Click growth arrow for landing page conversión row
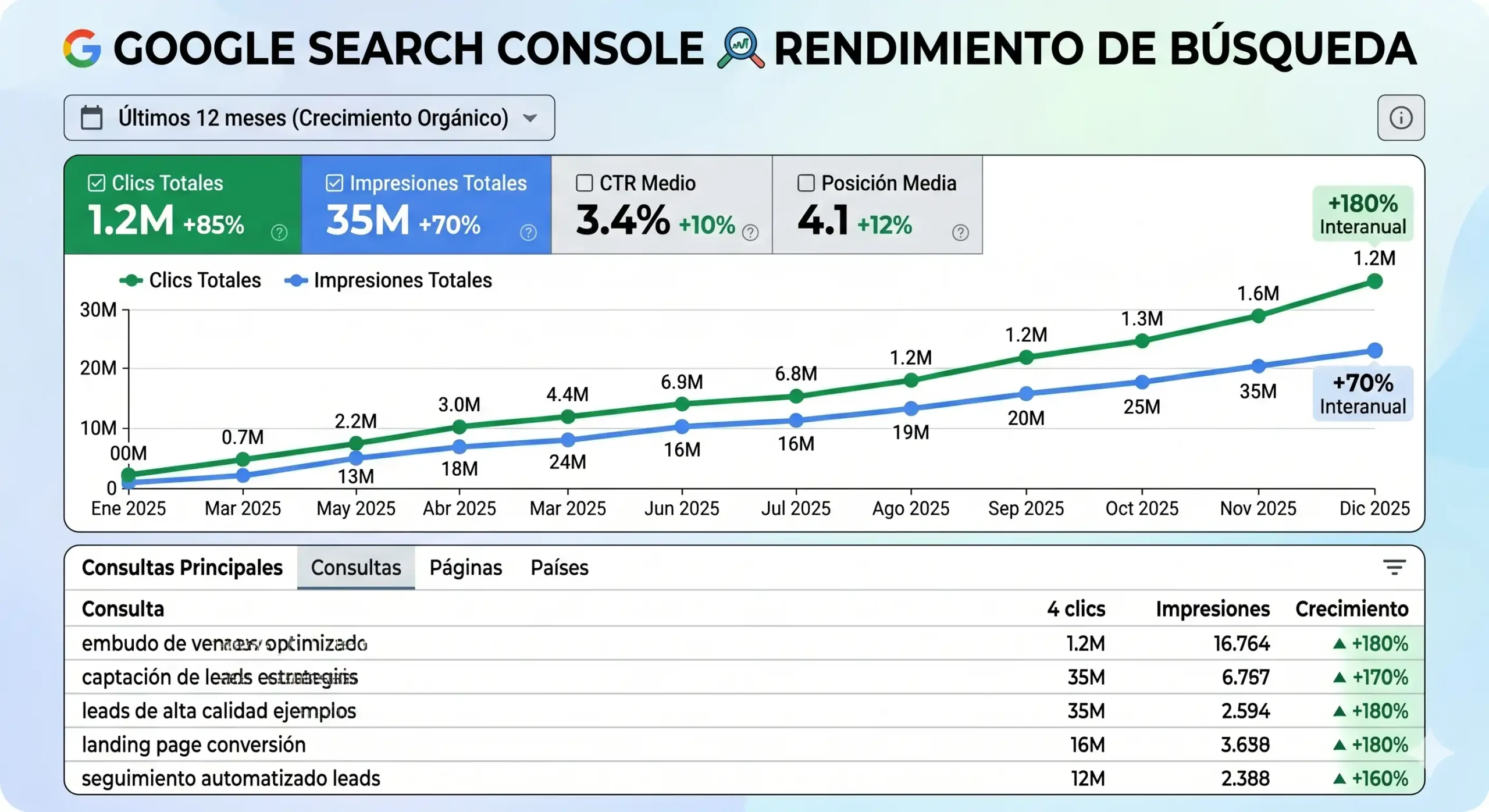The image size is (1489, 812). 1340,745
